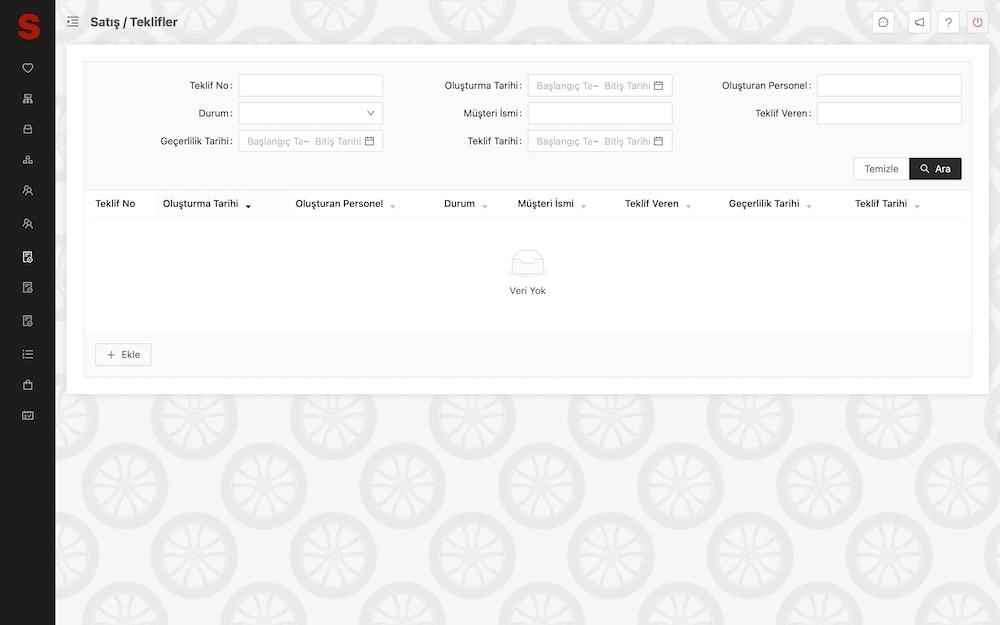The width and height of the screenshot is (1000, 625).
Task: Click the heart favorites icon in sidebar
Action: click(x=28, y=68)
